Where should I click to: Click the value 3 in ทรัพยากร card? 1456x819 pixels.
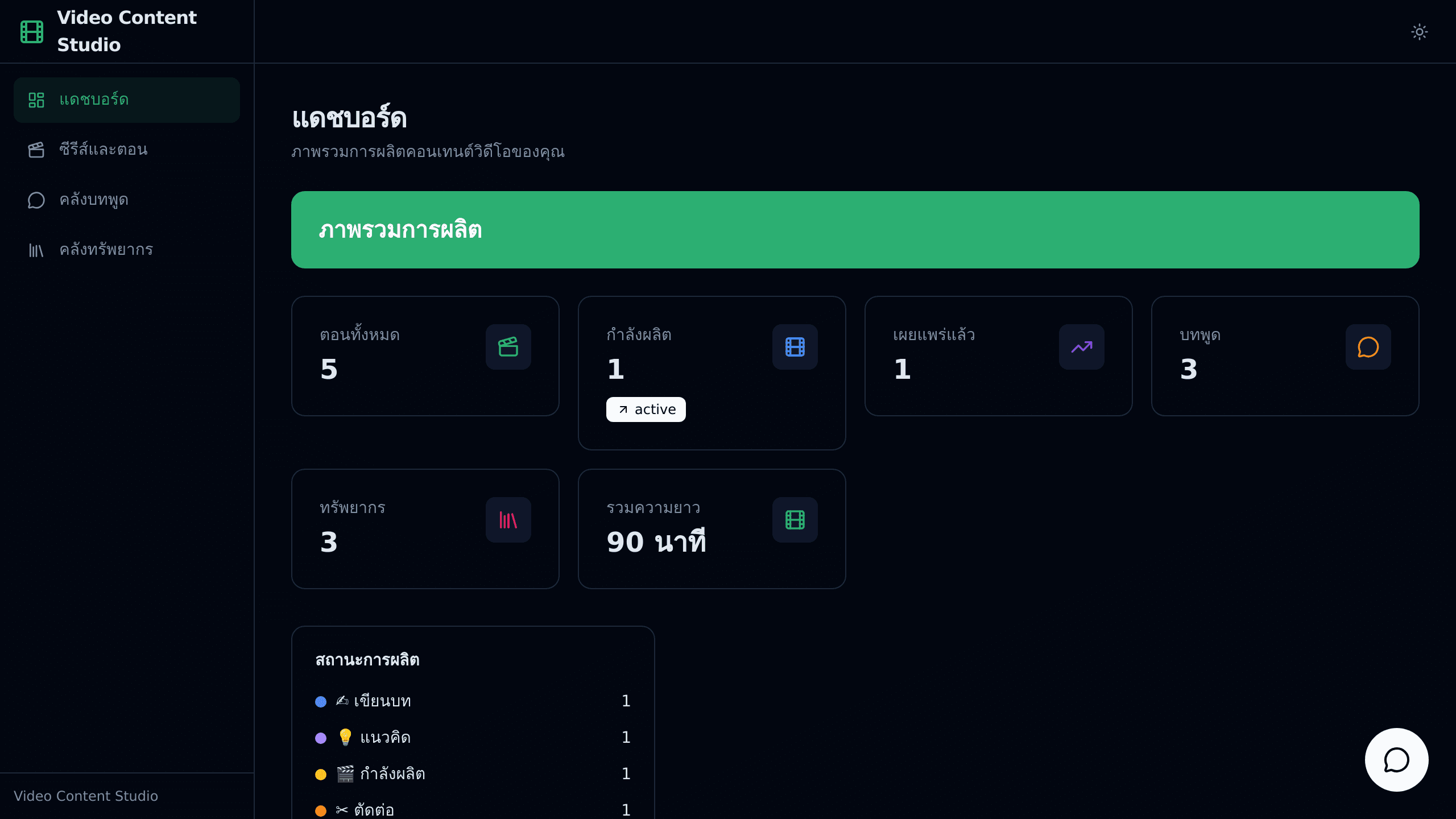(x=329, y=543)
